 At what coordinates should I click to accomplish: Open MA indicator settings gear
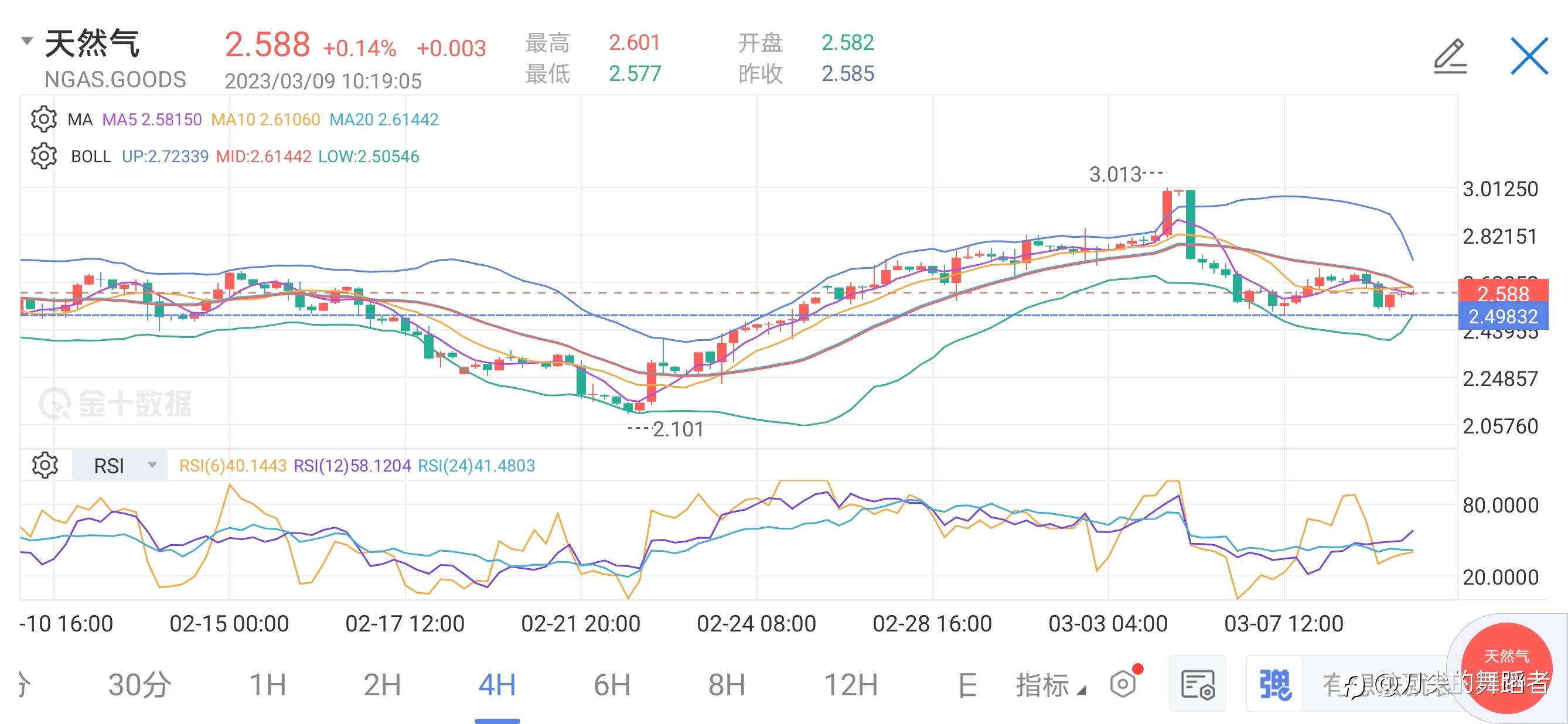44,119
